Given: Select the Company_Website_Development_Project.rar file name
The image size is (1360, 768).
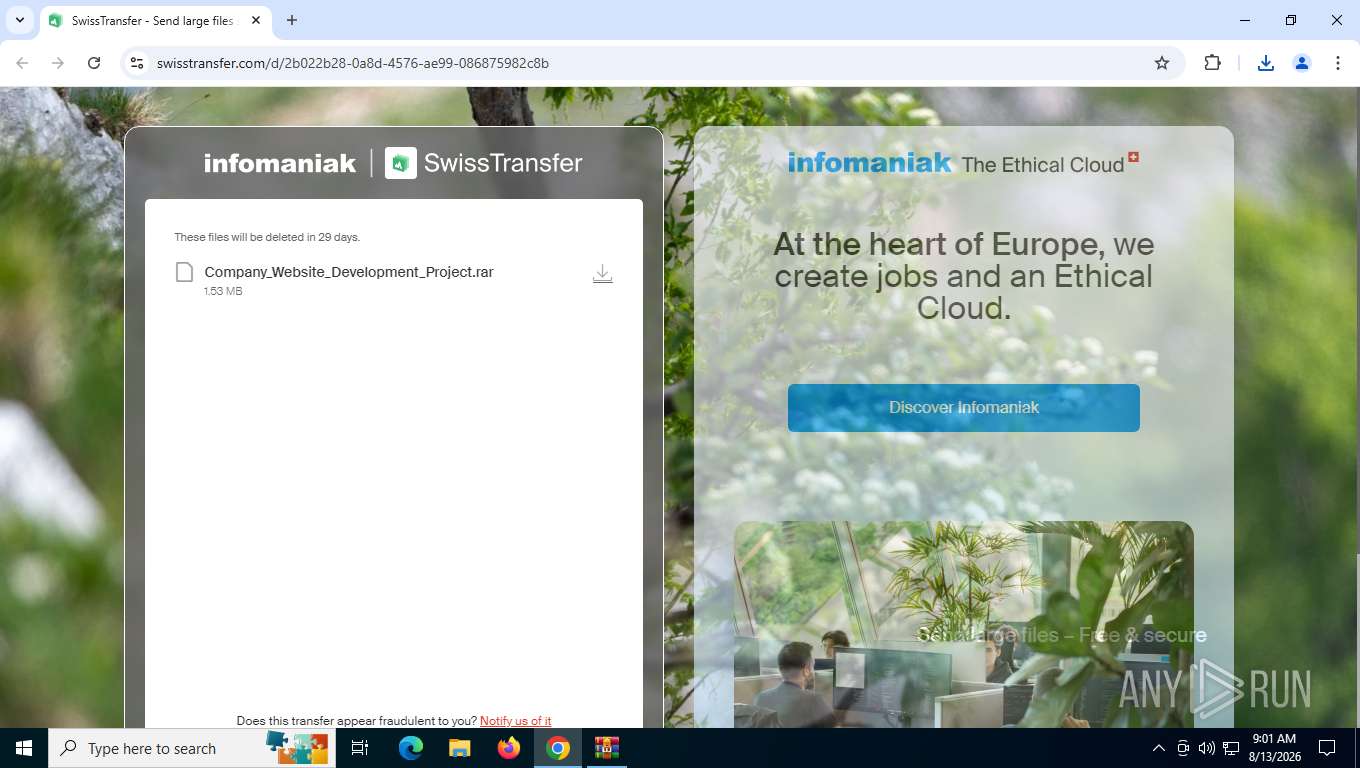Looking at the screenshot, I should point(349,272).
